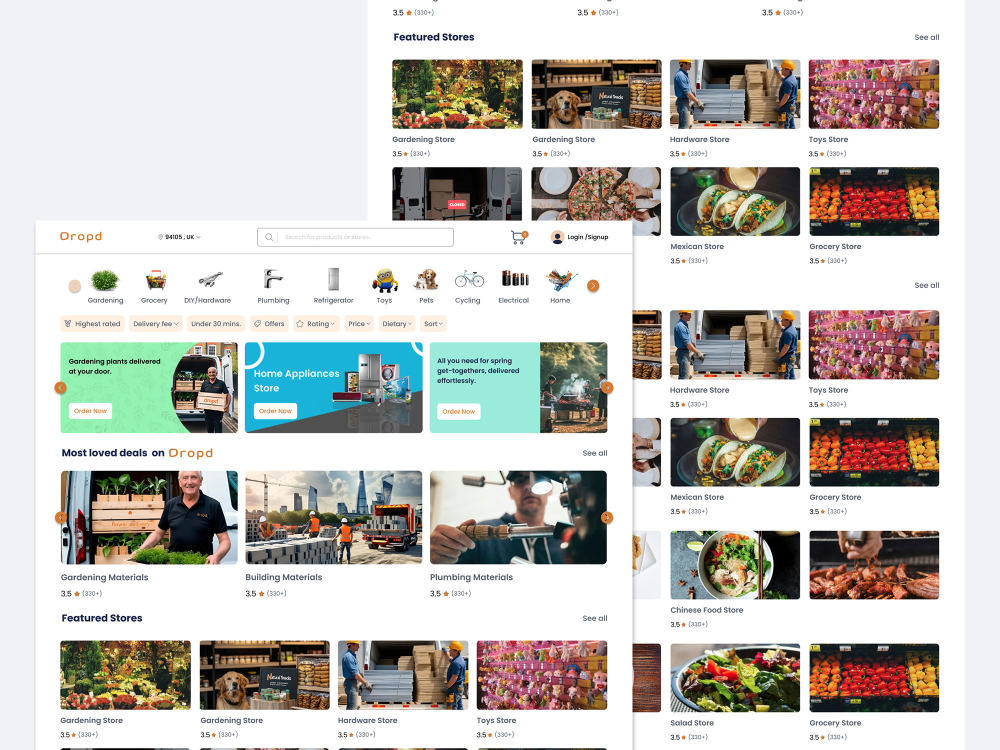Select the Home category icon
1000x750 pixels.
pos(561,279)
